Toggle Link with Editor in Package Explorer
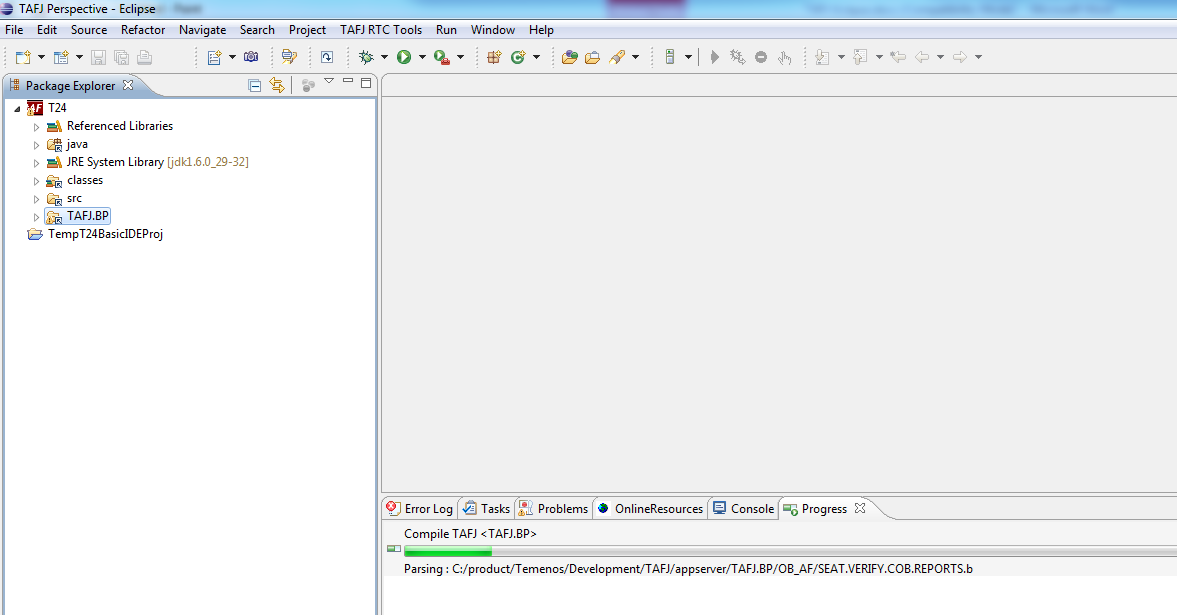Screen dimensions: 1177x615 277,86
